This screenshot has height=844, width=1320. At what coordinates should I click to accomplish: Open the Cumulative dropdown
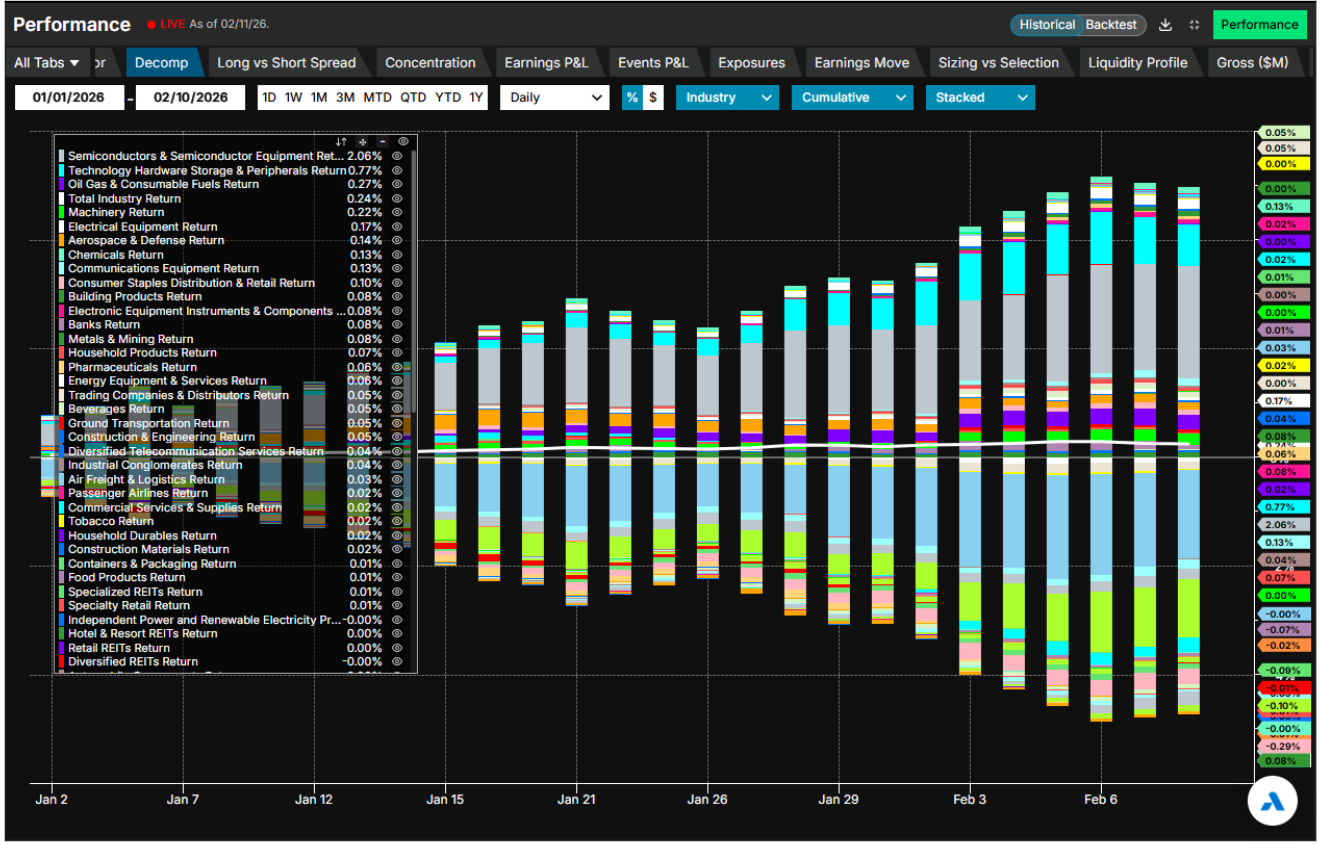[x=851, y=97]
